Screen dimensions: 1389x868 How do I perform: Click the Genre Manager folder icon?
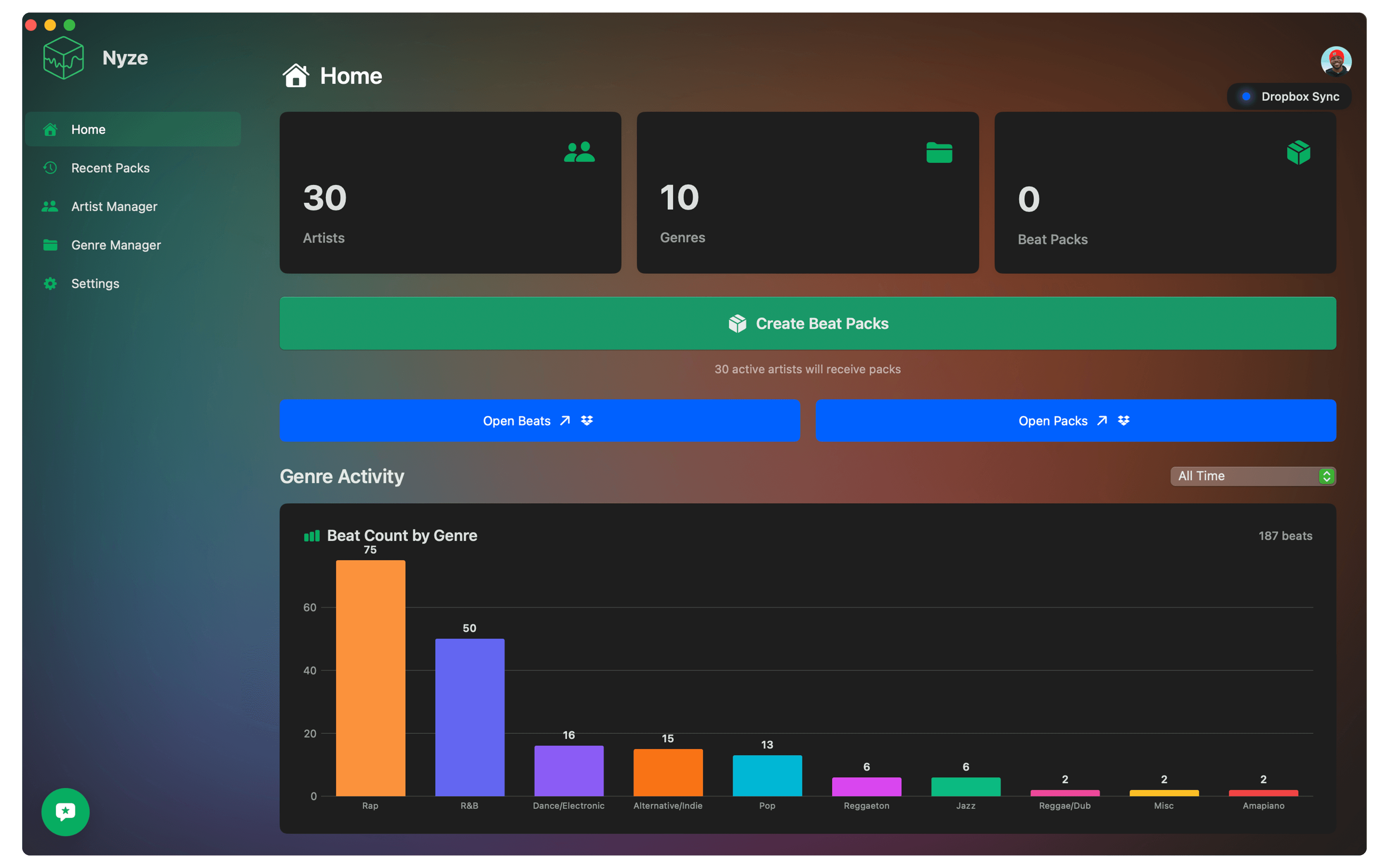tap(49, 245)
